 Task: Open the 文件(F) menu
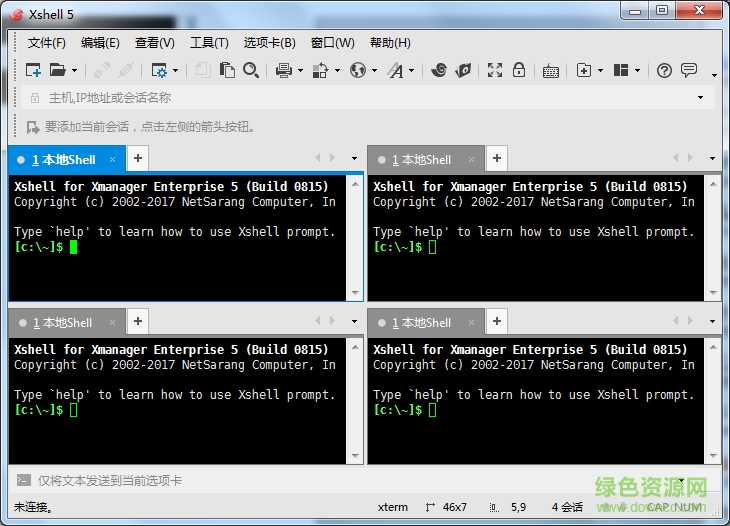click(x=47, y=43)
